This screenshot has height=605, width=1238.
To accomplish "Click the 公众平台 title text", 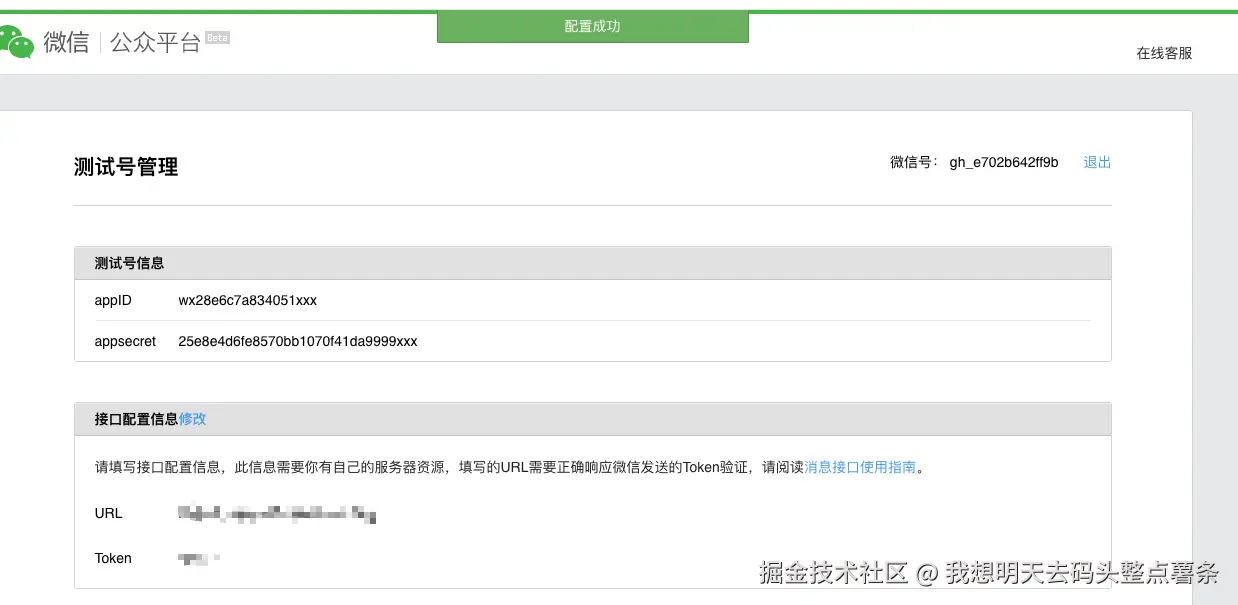I will tap(155, 43).
